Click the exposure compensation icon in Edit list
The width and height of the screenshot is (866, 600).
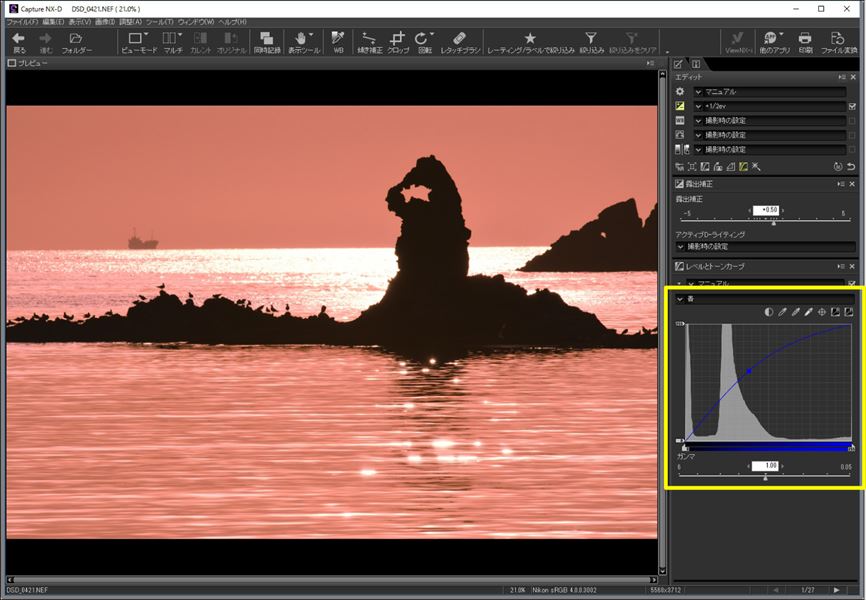click(x=680, y=106)
